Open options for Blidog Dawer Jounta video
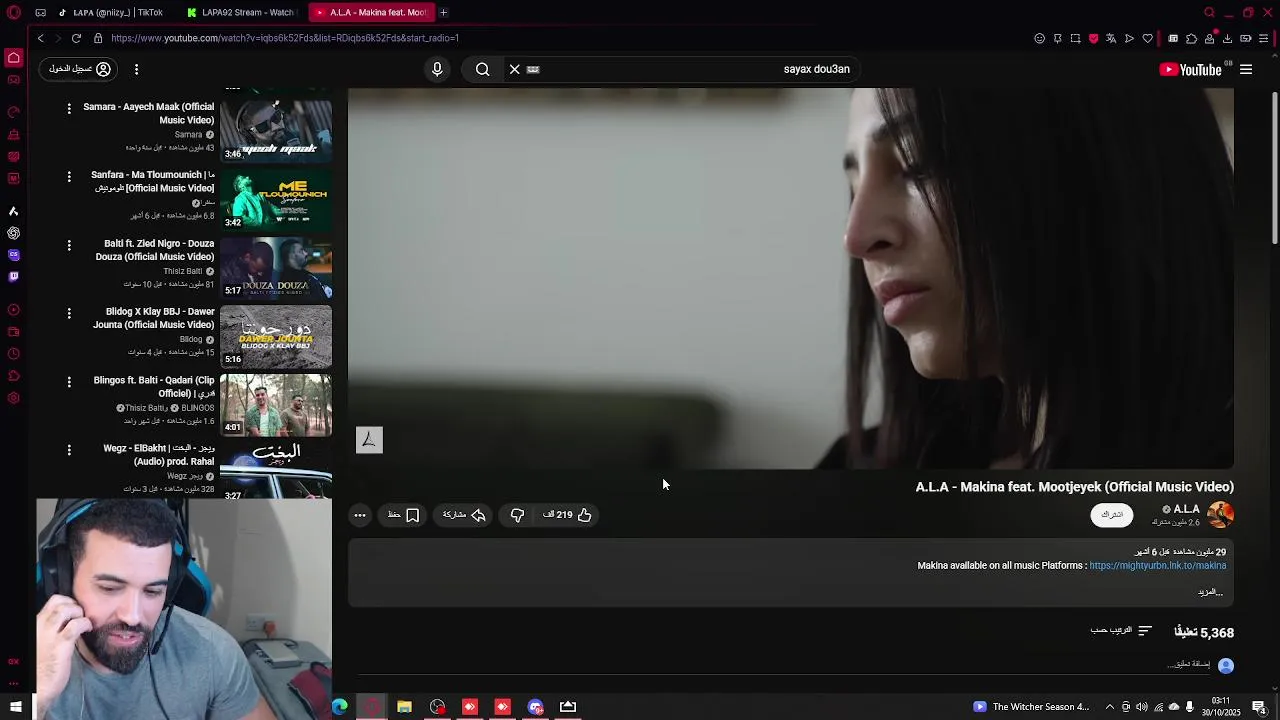This screenshot has width=1280, height=720. [x=69, y=313]
